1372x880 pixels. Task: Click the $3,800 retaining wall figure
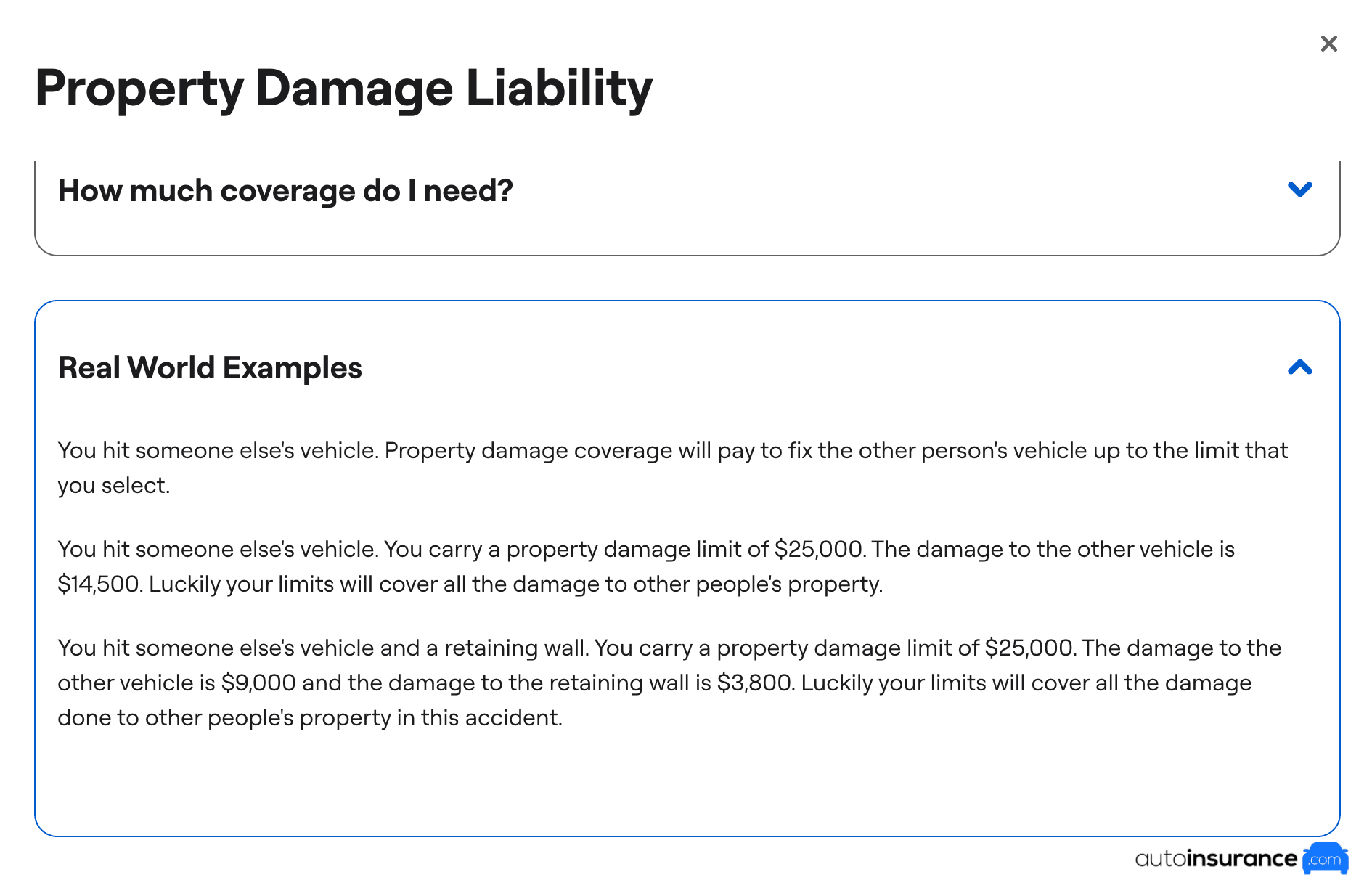pos(754,683)
